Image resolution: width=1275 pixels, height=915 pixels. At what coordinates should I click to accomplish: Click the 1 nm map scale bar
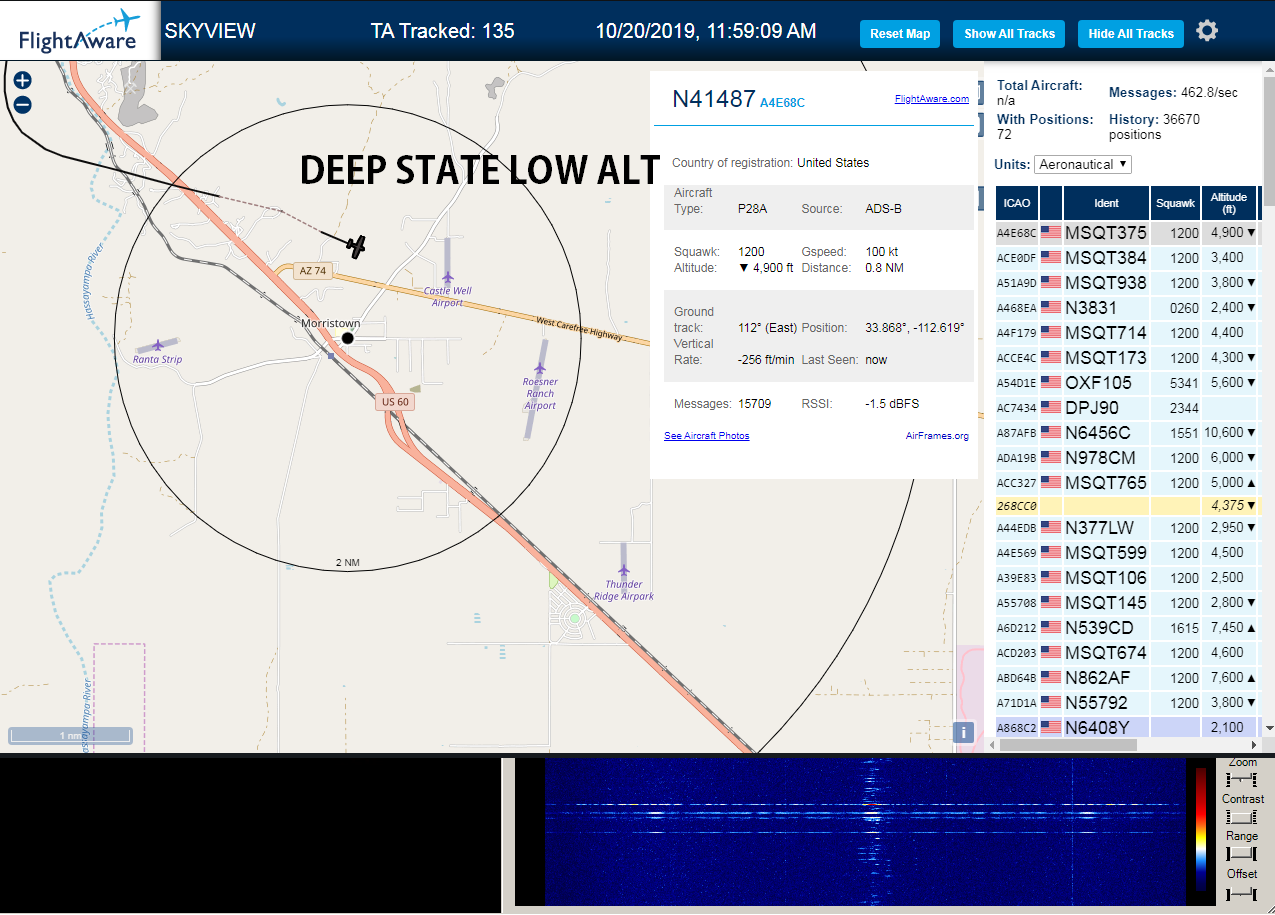coord(71,736)
